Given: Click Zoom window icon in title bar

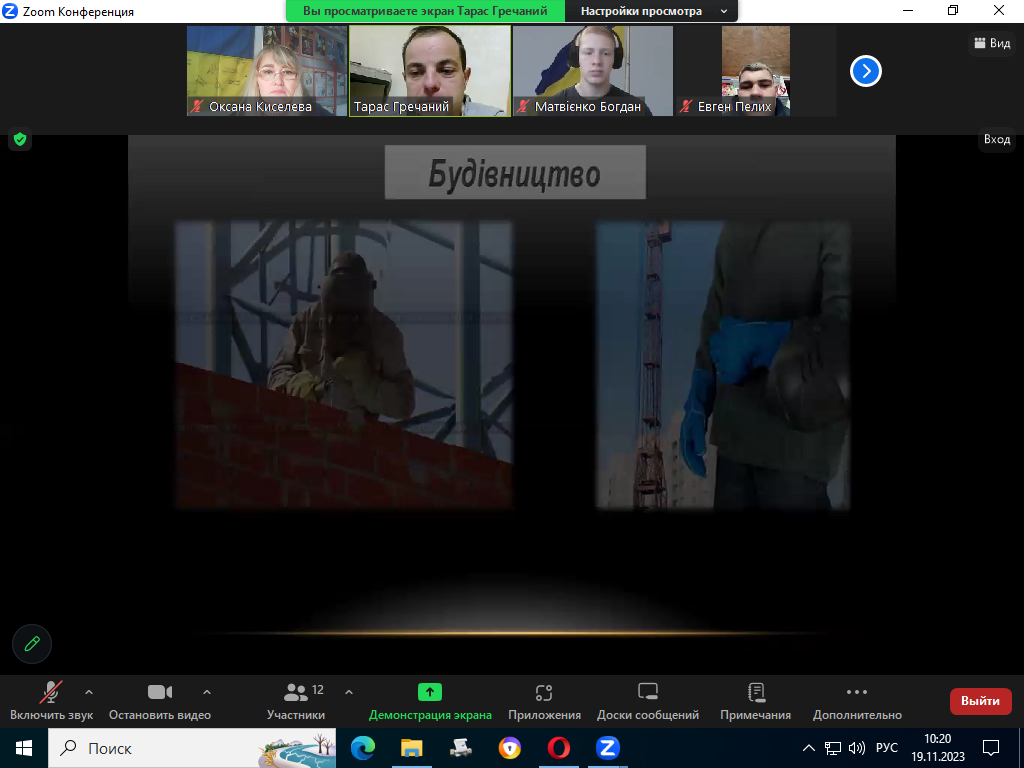Looking at the screenshot, I should pyautogui.click(x=10, y=11).
